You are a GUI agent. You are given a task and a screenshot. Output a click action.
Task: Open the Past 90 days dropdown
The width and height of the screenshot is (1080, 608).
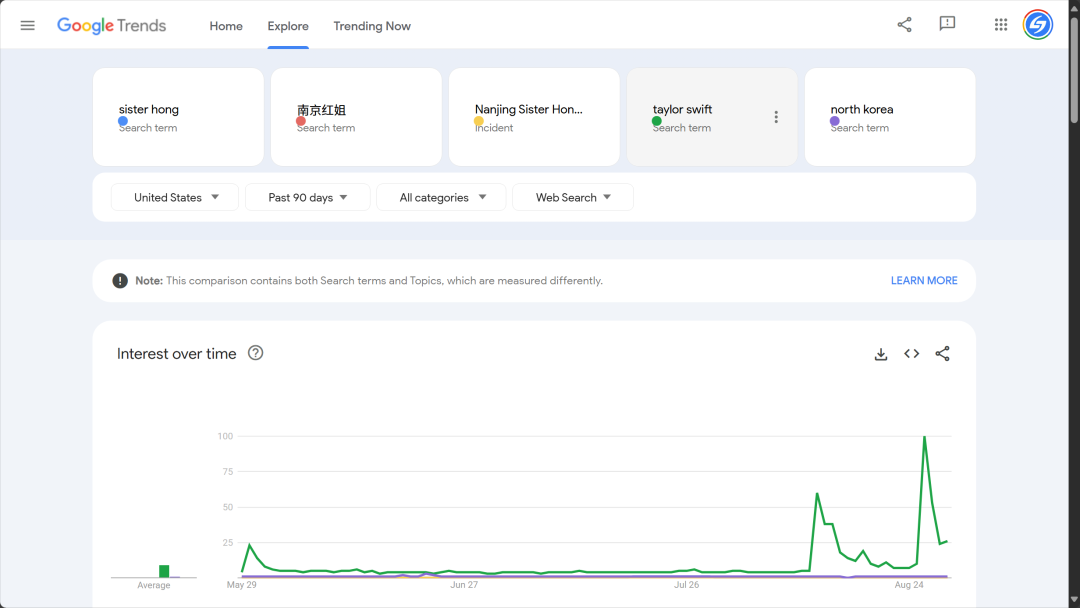307,198
